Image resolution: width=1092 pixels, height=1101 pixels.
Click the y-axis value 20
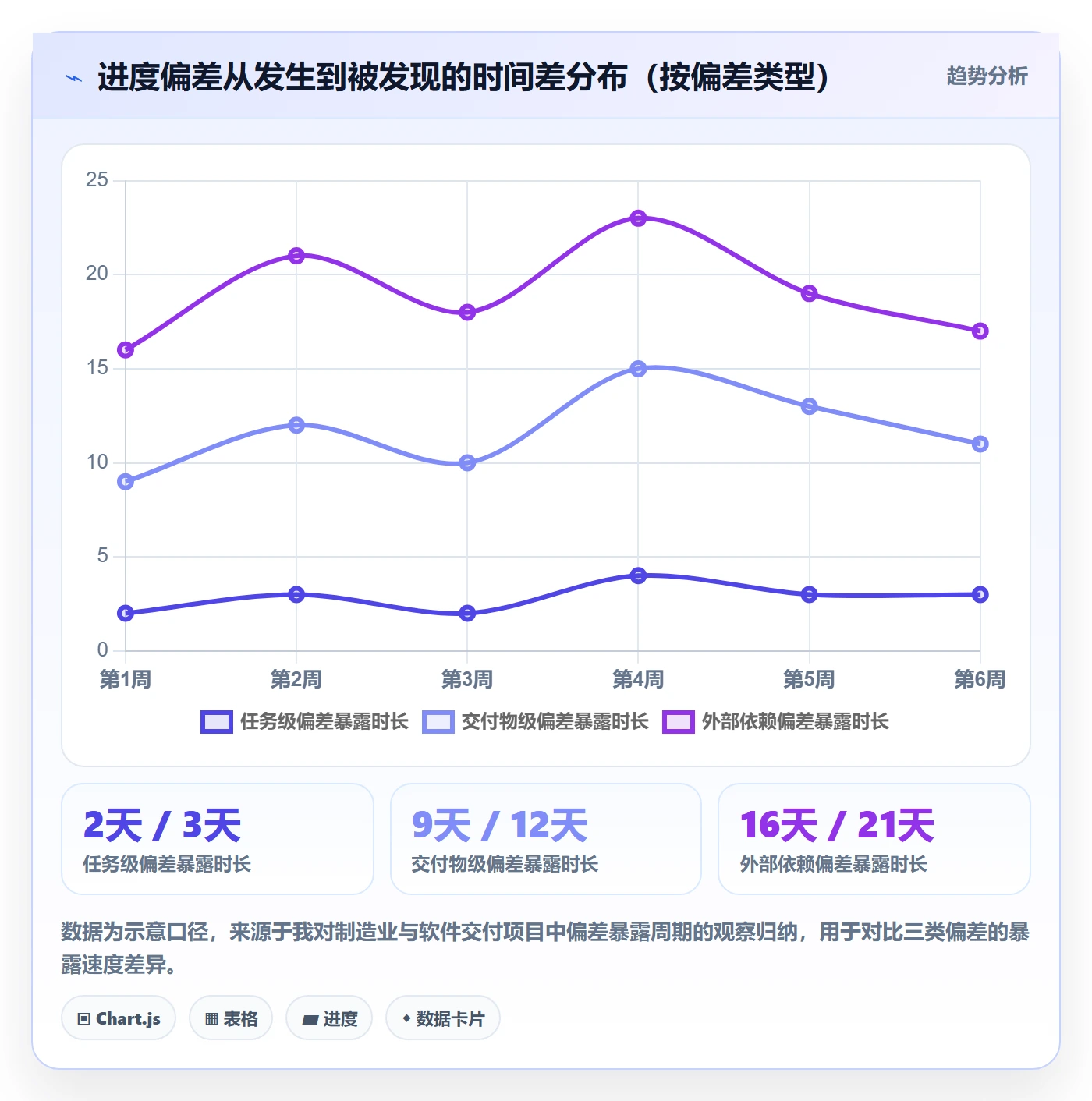(x=97, y=274)
